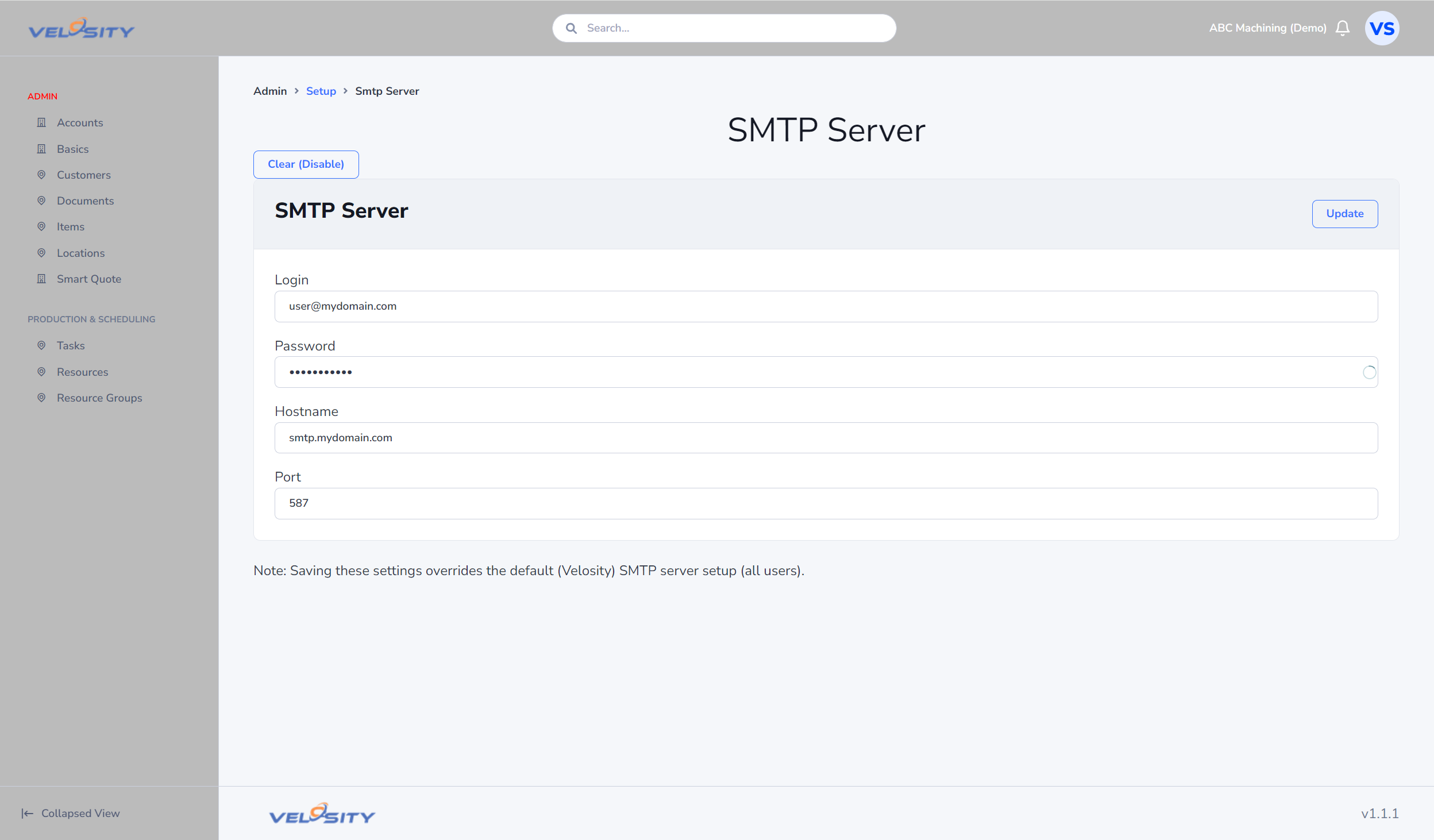1434x840 pixels.
Task: Click the Documents sidebar icon
Action: click(41, 200)
